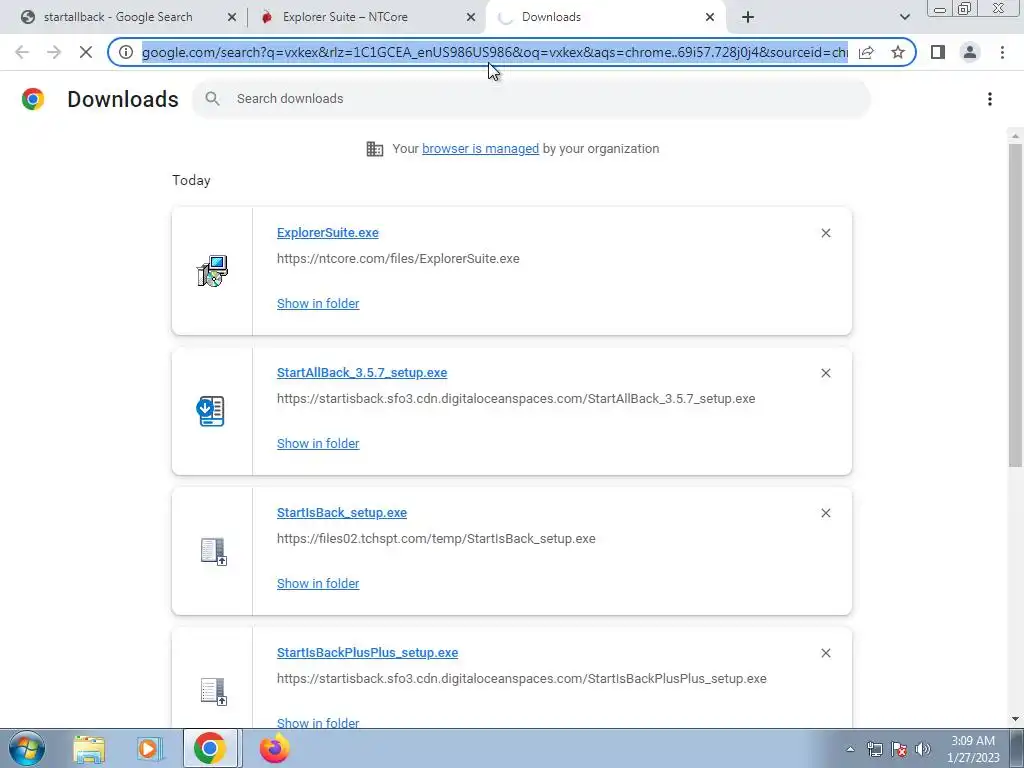Open the Windows Start button

point(27,748)
